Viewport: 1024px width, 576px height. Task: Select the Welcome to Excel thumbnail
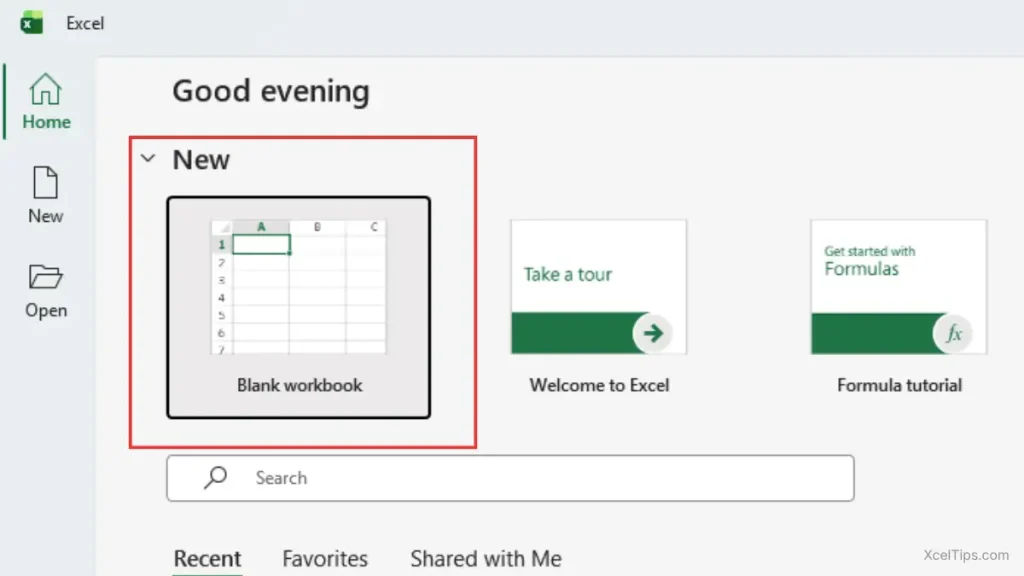coord(597,287)
